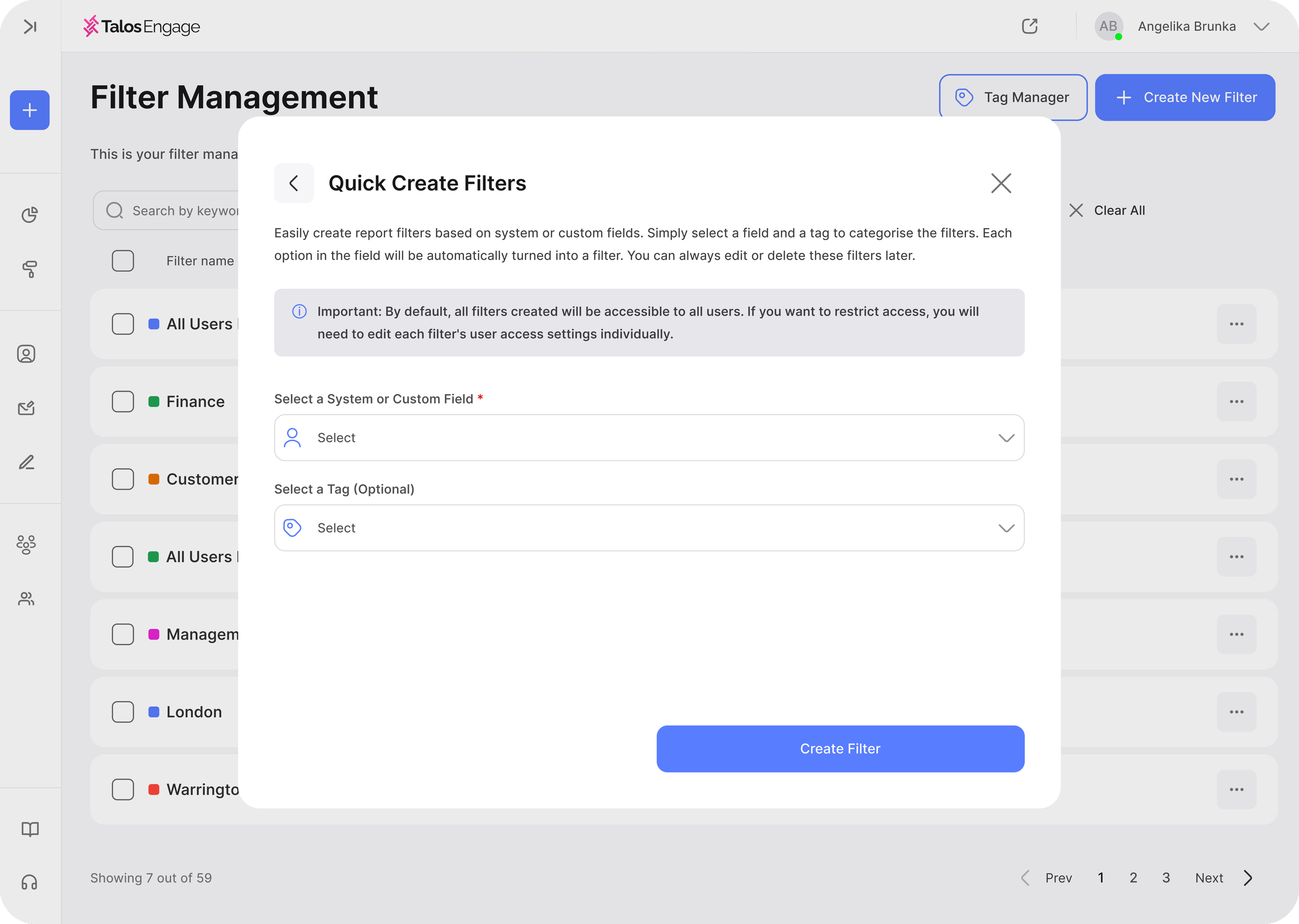
Task: Check the London filter checkbox
Action: (x=123, y=712)
